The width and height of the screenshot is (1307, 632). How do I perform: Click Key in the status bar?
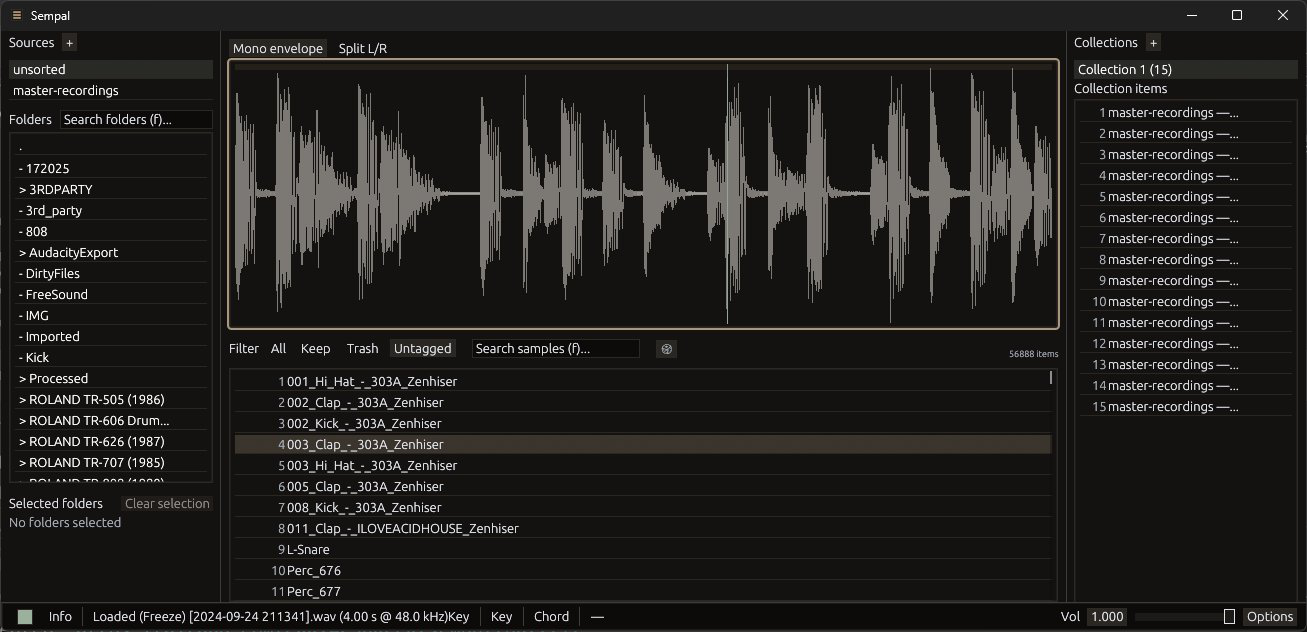click(x=501, y=616)
